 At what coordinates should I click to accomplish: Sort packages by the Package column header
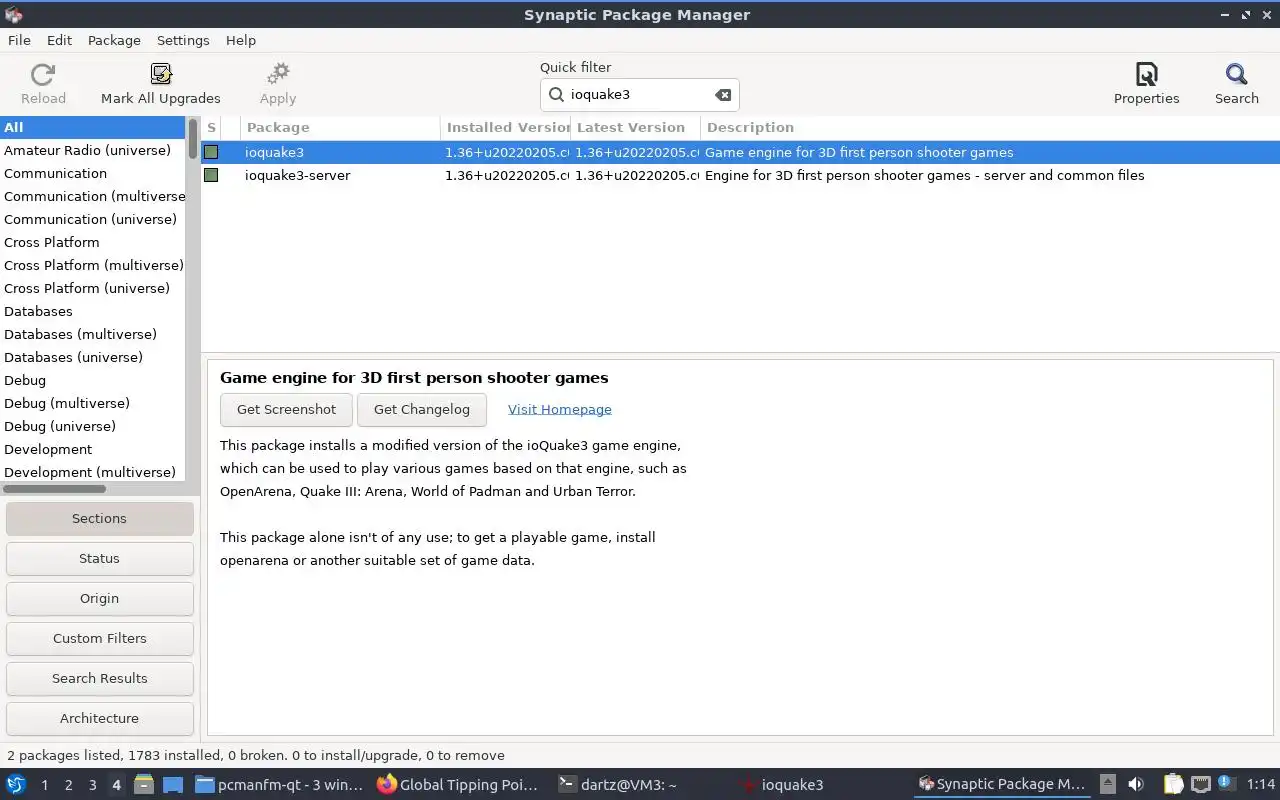[340, 127]
